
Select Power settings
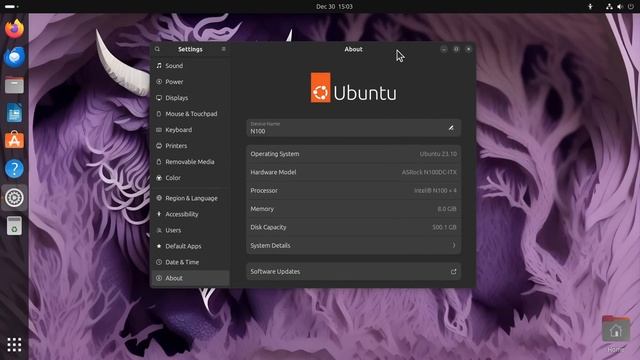[190, 82]
